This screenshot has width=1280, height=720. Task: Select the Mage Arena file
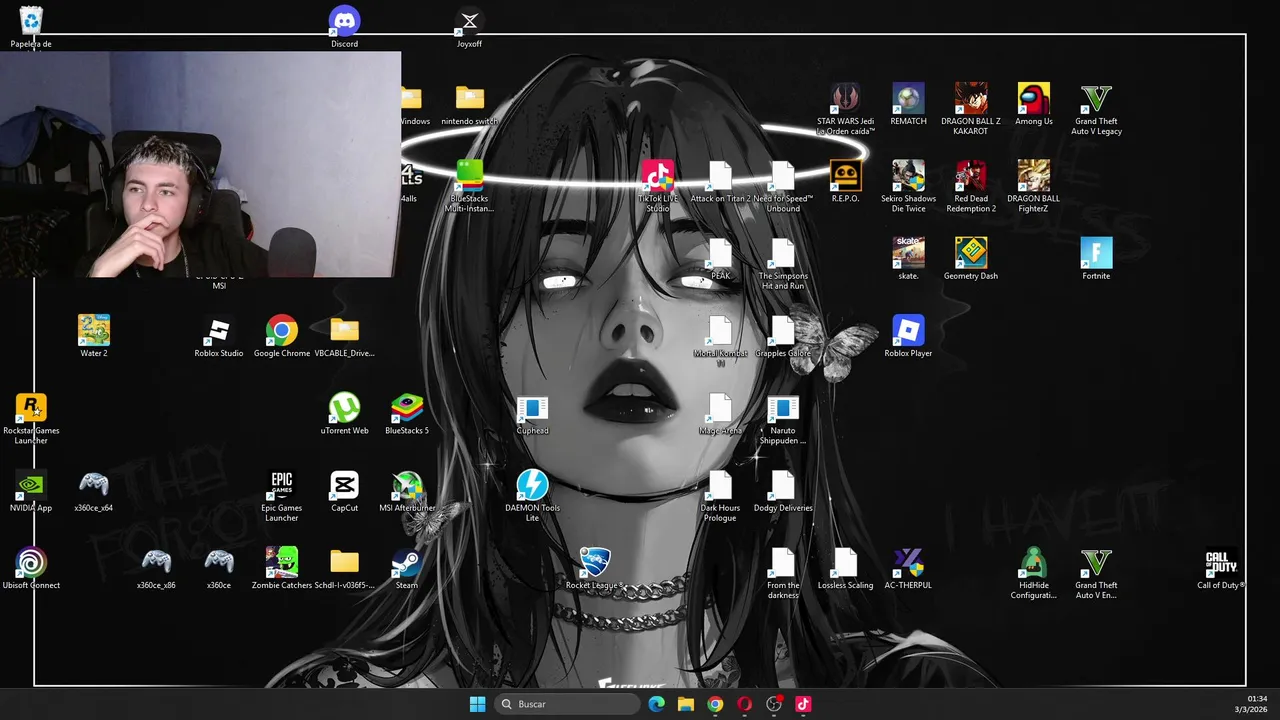pyautogui.click(x=720, y=415)
